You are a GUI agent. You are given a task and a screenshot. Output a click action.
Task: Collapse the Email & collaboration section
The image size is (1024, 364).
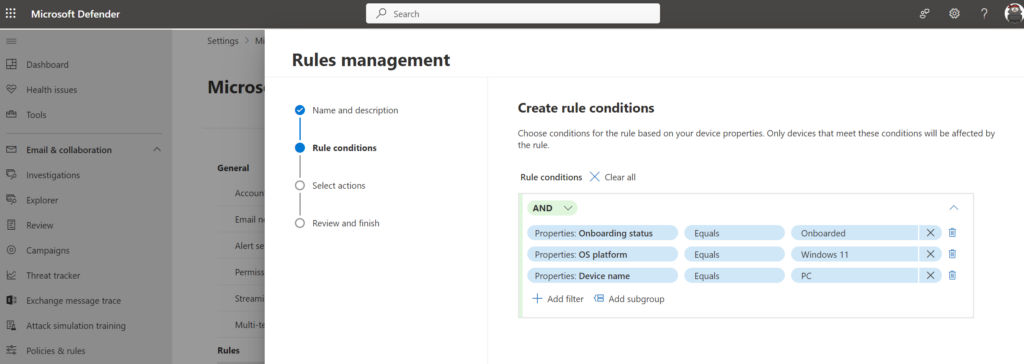tap(157, 150)
